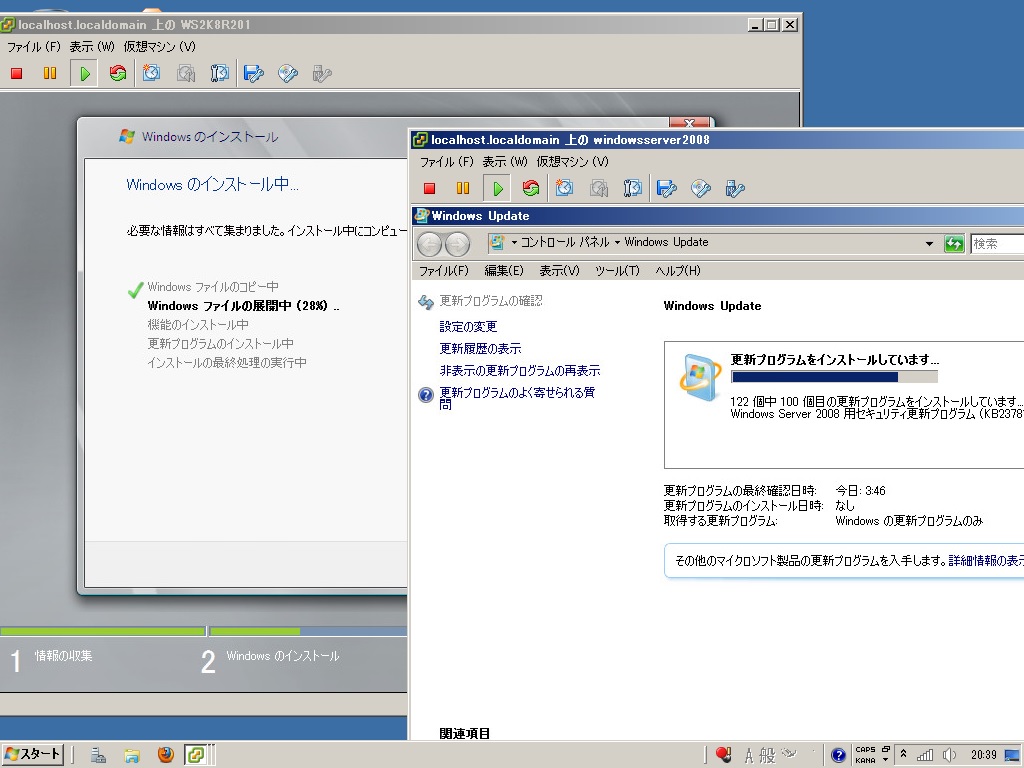
Task: Open ファイル(F) menu in Windows Update window
Action: click(x=443, y=270)
